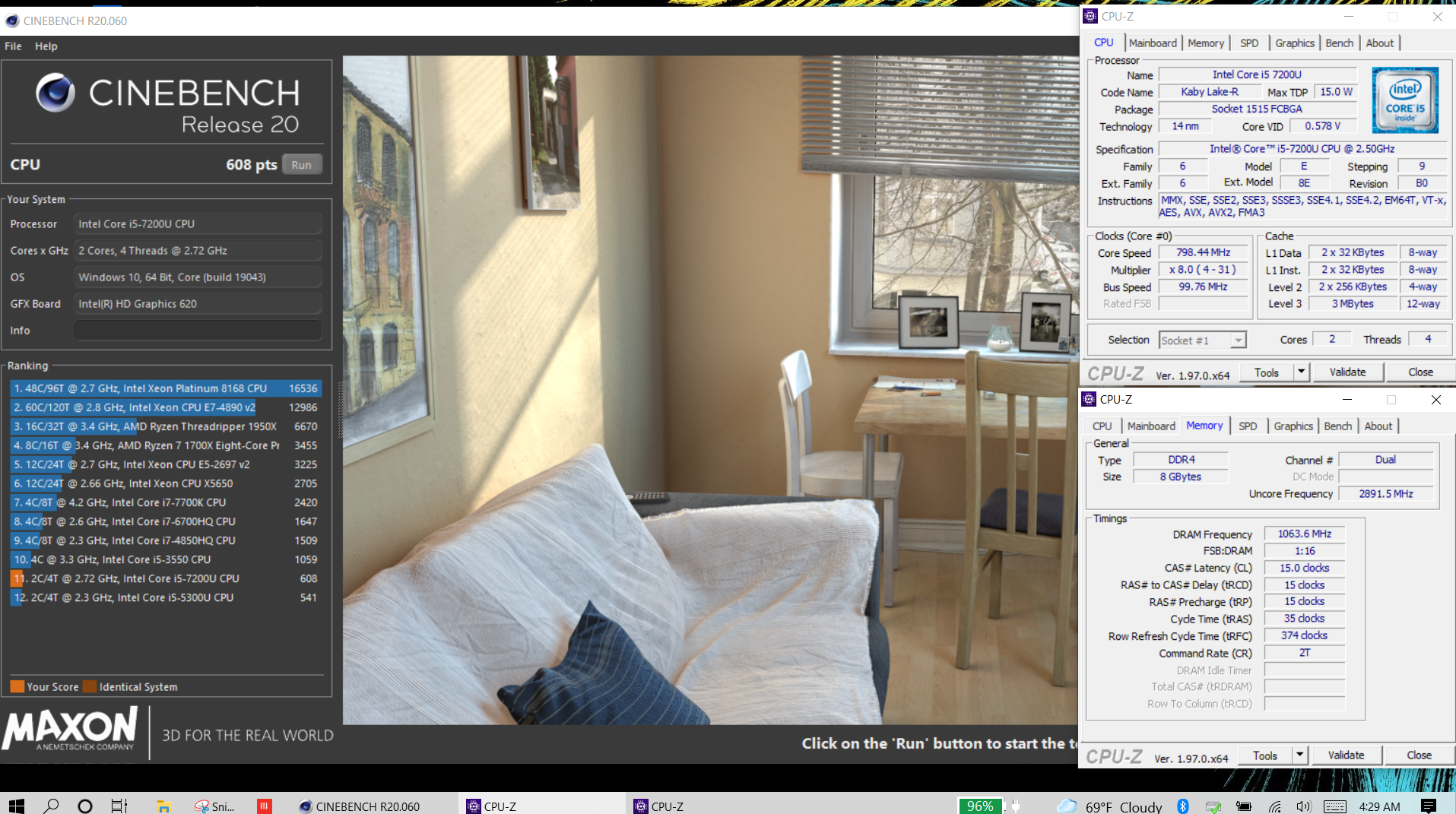1456x814 pixels.
Task: Open Socket #1 selection dropdown in CPU-Z
Action: click(1202, 340)
